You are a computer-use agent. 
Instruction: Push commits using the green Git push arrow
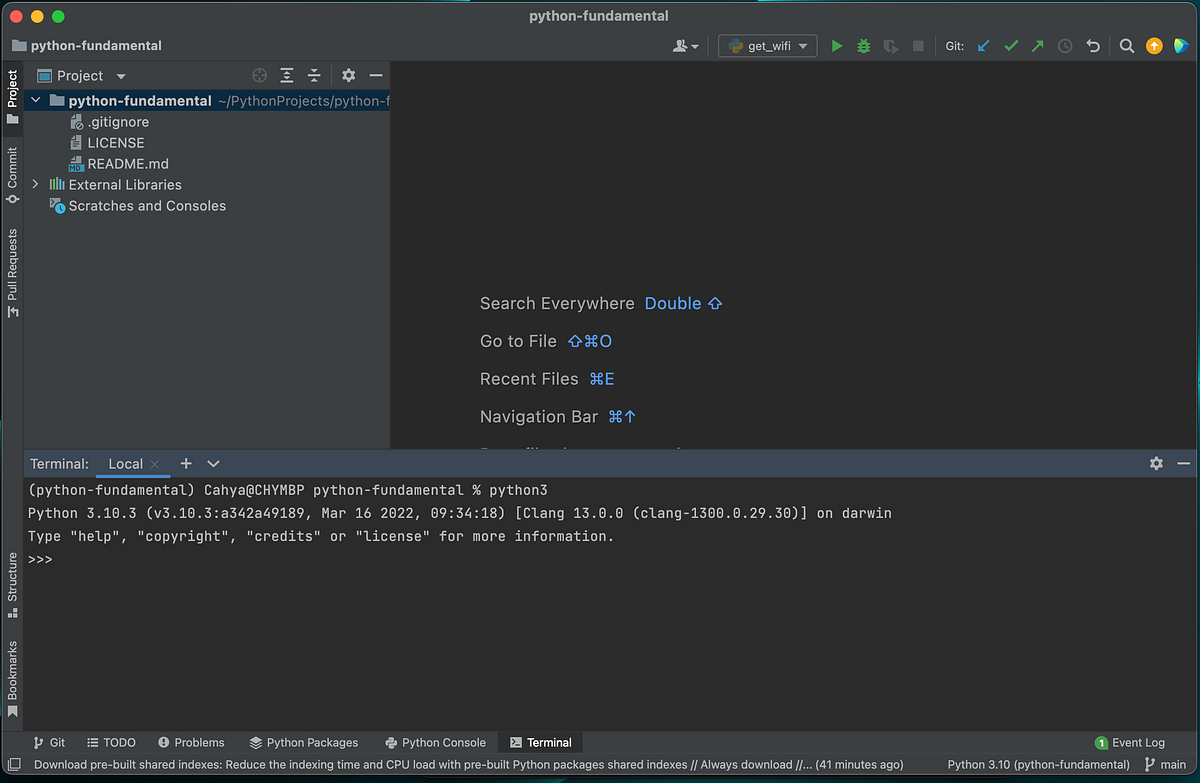click(x=1037, y=45)
